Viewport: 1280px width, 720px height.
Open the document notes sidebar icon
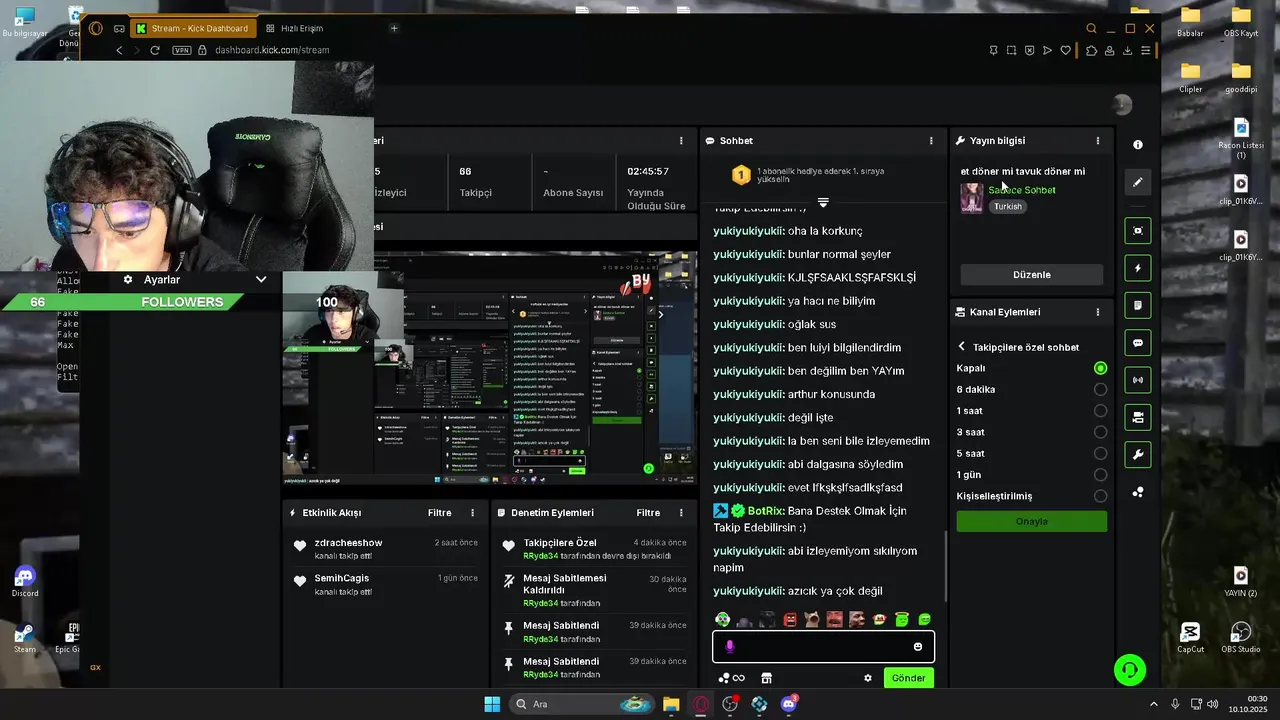pyautogui.click(x=1138, y=305)
